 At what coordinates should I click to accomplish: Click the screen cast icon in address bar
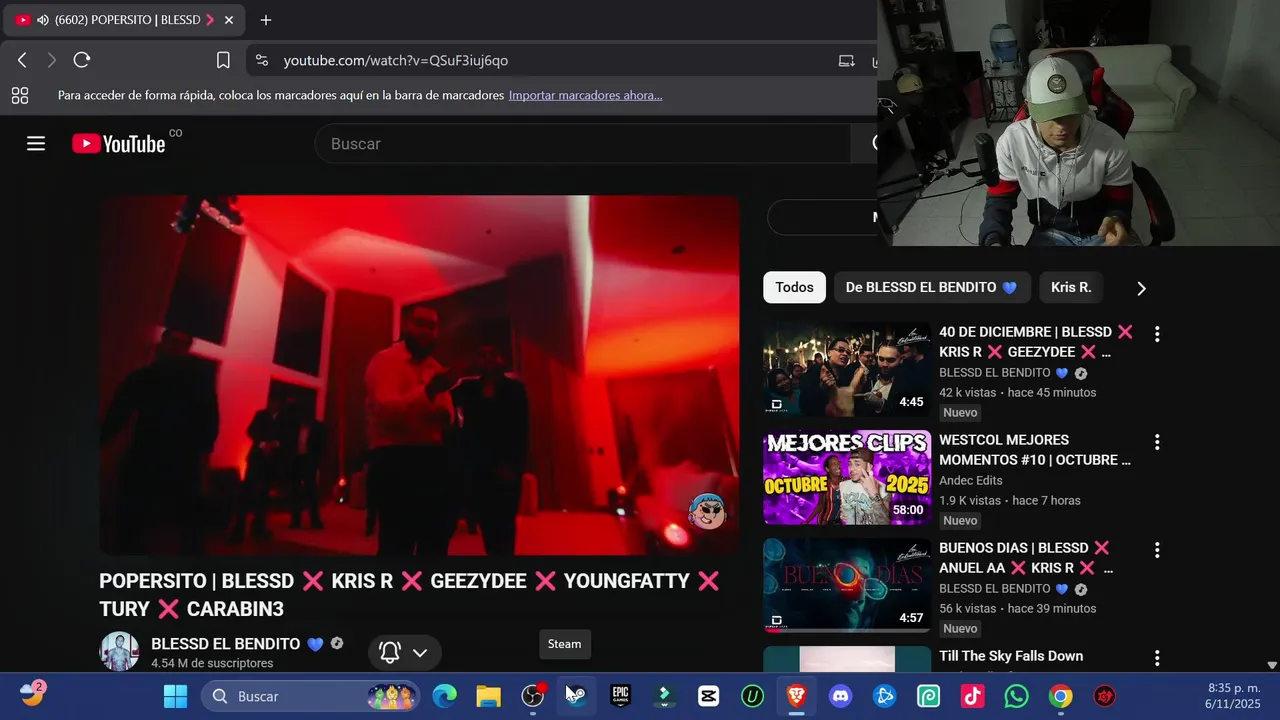point(846,60)
